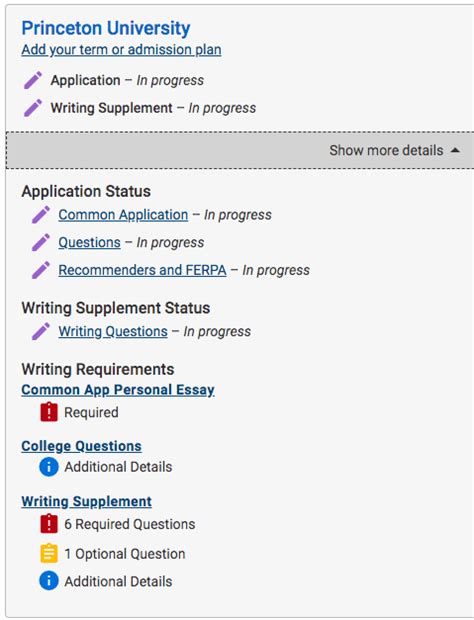Screen dimensions: 474x620
Task: Open College Questions link
Action: click(81, 446)
